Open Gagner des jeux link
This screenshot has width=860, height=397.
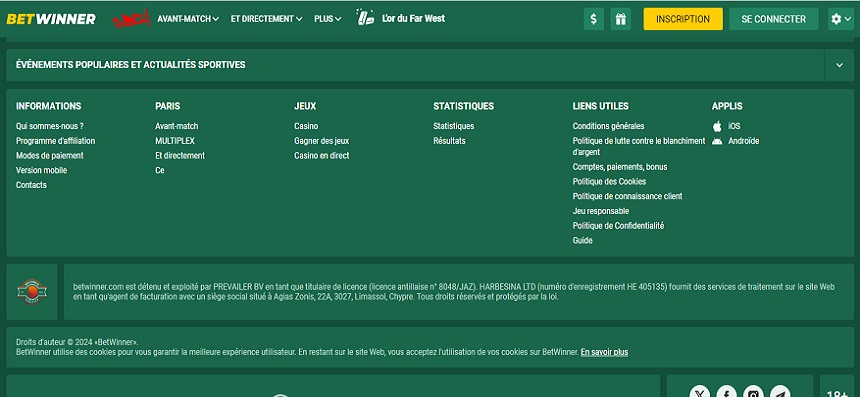coord(321,141)
